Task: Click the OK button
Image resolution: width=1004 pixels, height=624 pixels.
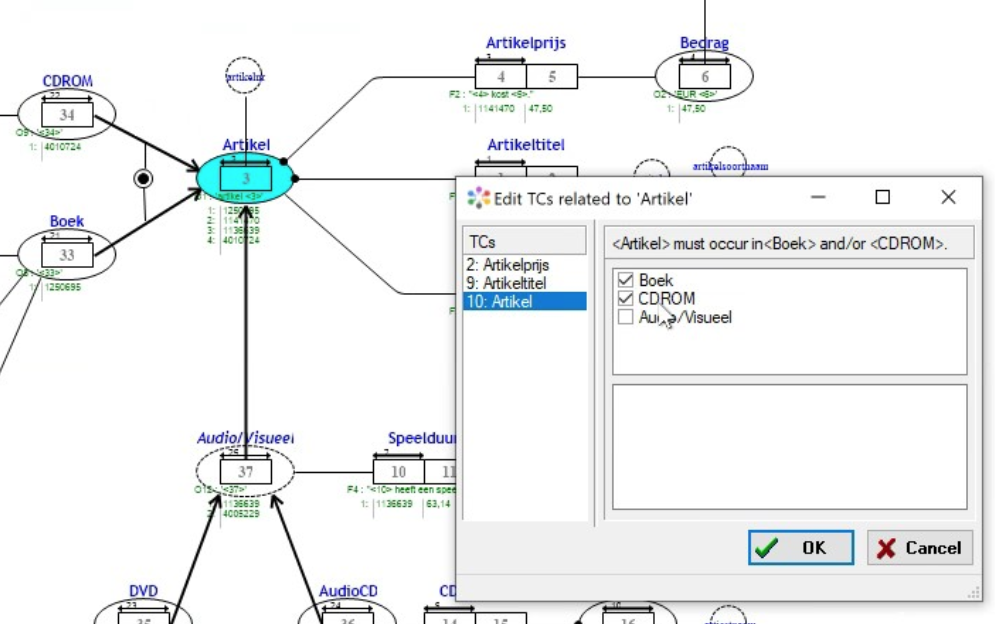Action: point(800,548)
